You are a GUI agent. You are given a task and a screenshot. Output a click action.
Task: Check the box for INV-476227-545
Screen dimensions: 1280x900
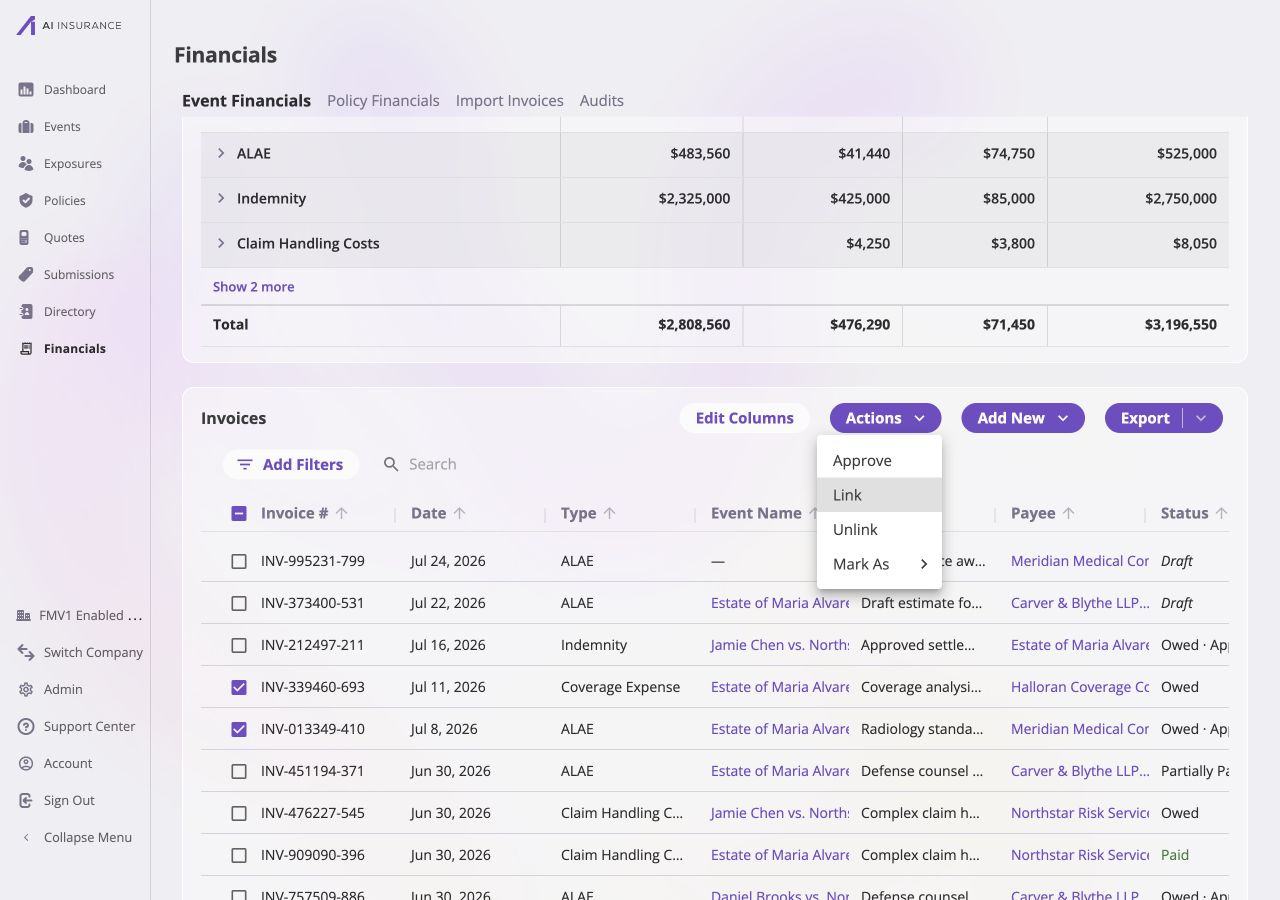coord(239,814)
